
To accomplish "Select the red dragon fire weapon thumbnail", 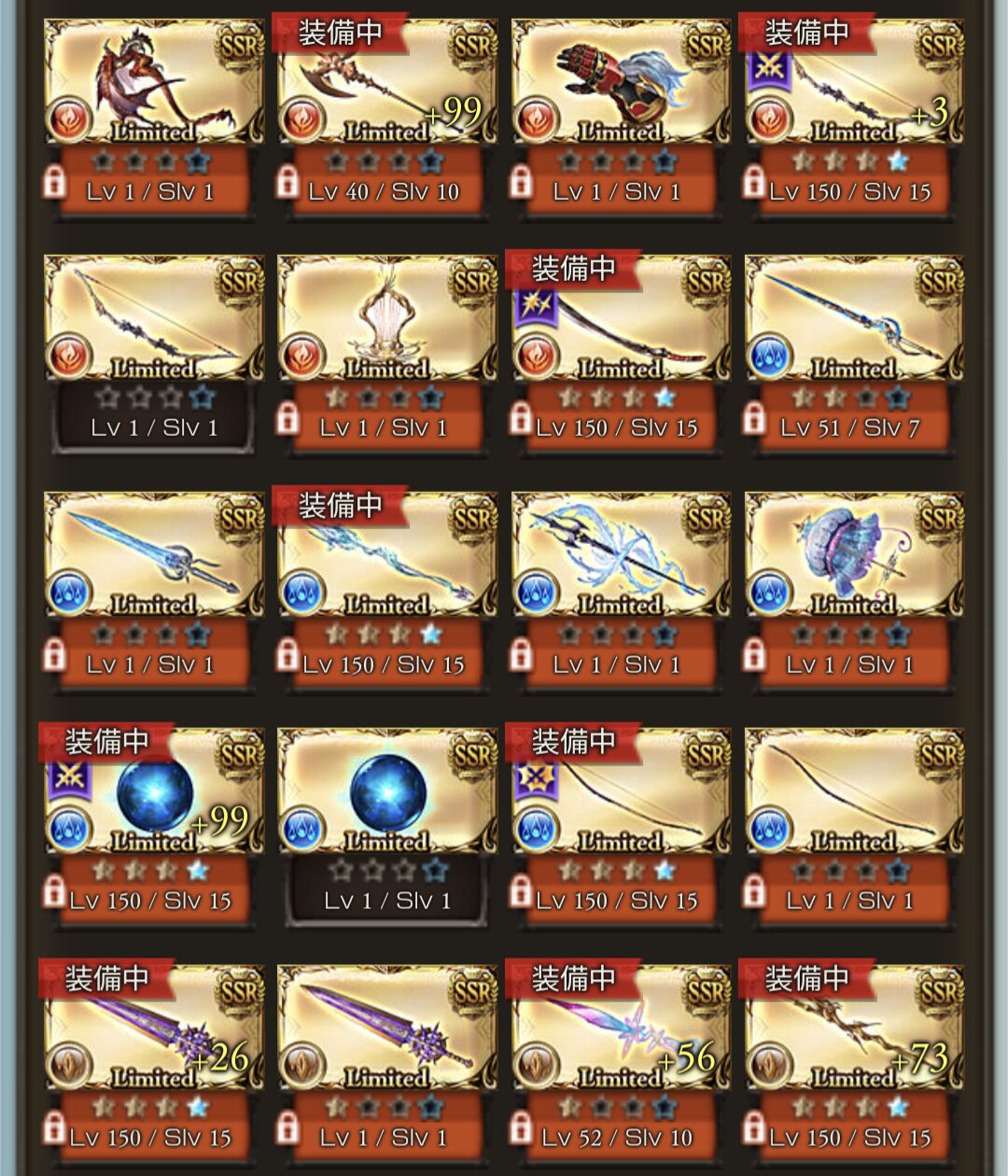I will (154, 82).
